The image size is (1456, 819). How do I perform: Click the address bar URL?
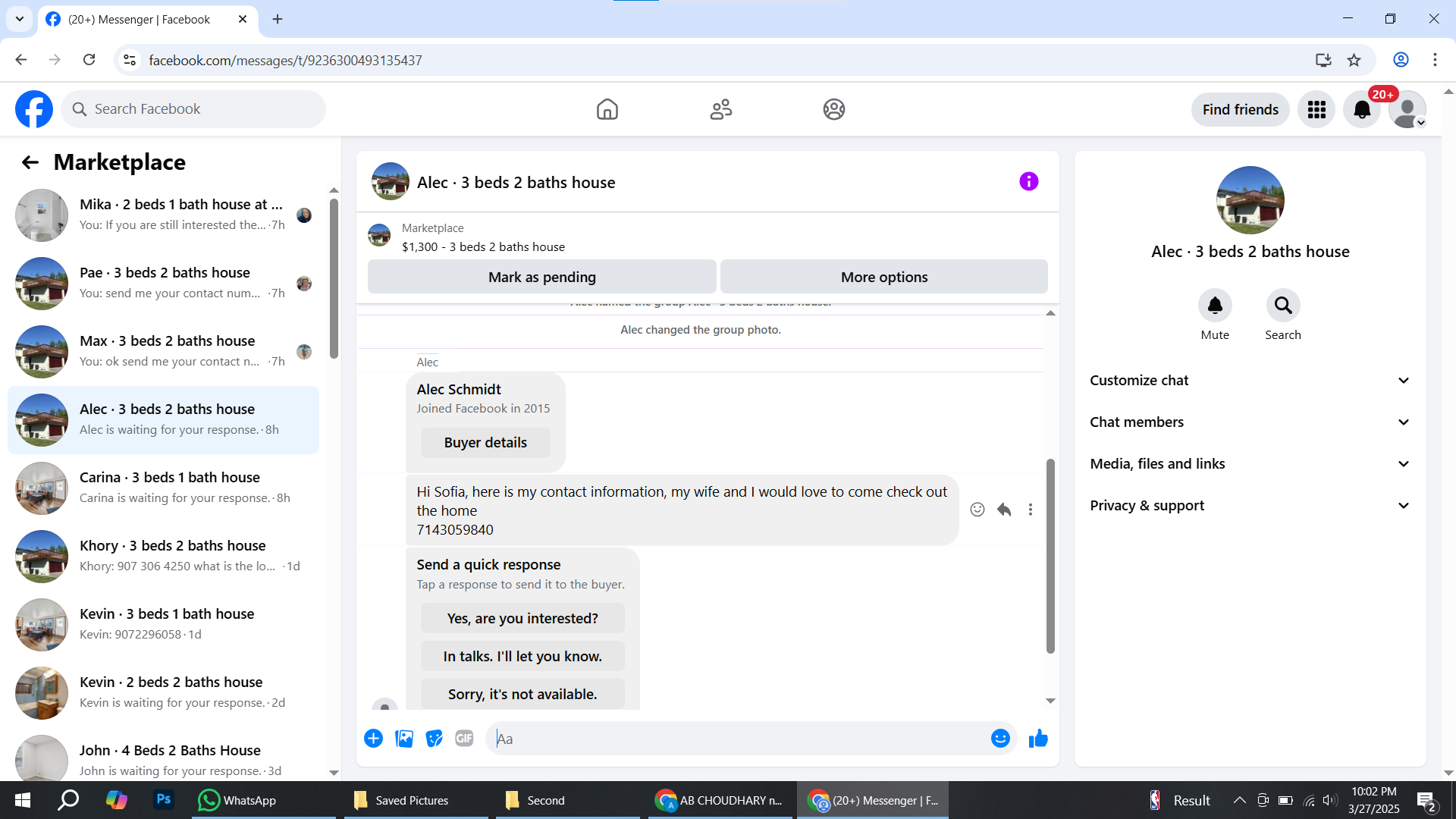coord(285,61)
